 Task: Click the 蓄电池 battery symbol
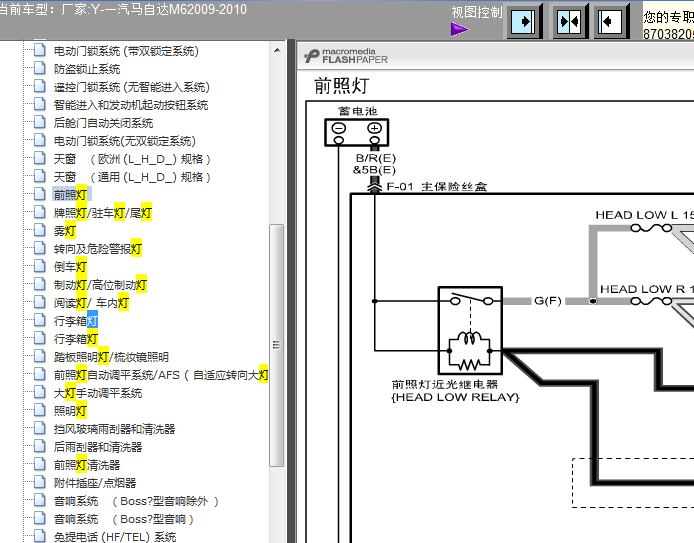(356, 132)
